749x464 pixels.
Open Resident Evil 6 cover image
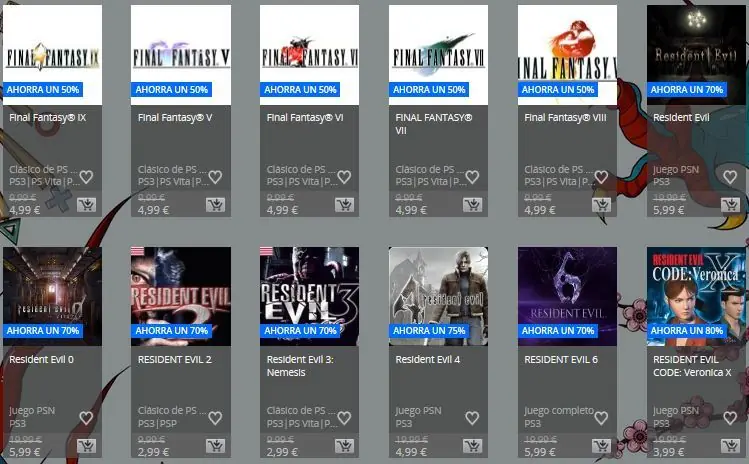[567, 296]
